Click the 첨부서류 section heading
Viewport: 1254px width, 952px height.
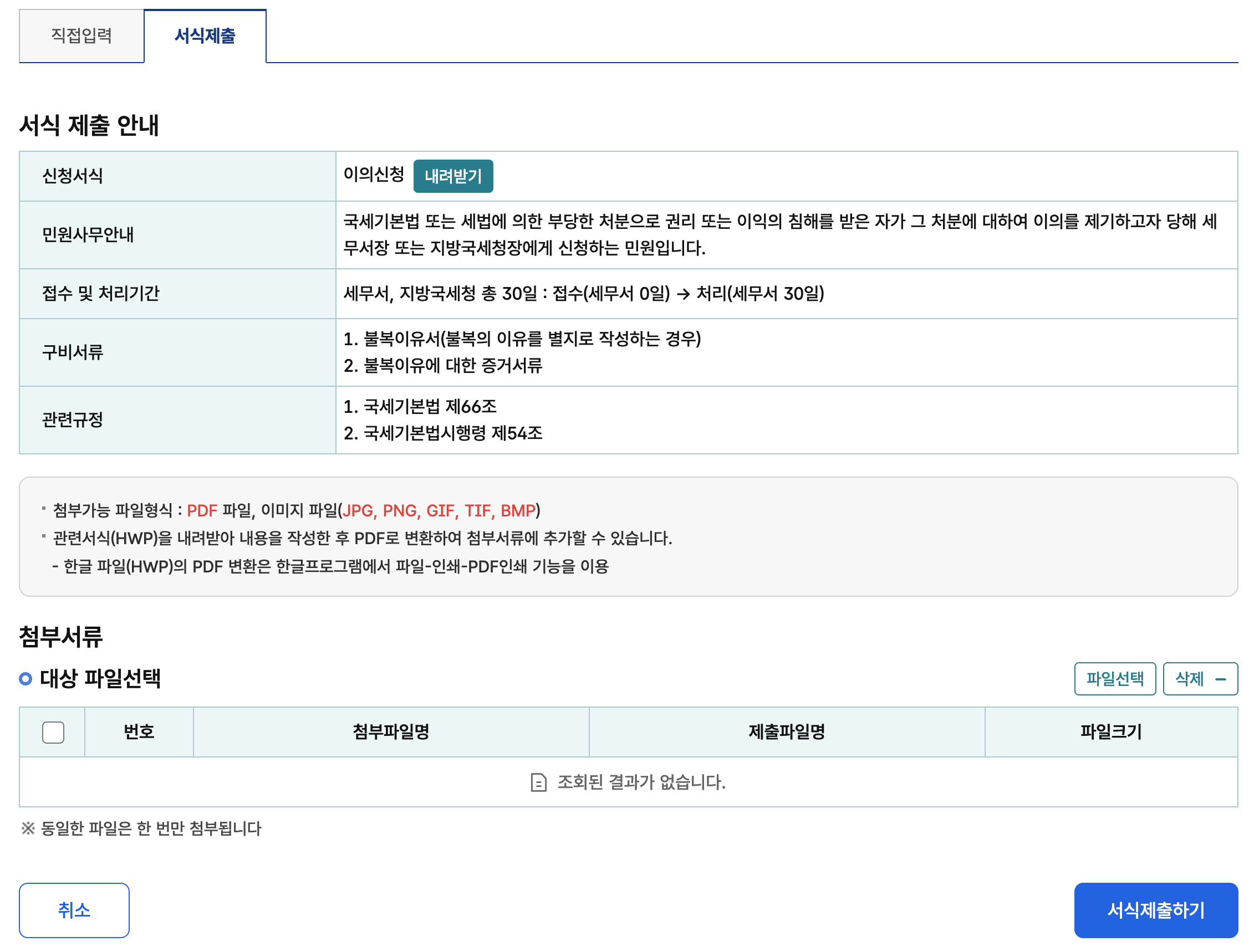pos(60,636)
